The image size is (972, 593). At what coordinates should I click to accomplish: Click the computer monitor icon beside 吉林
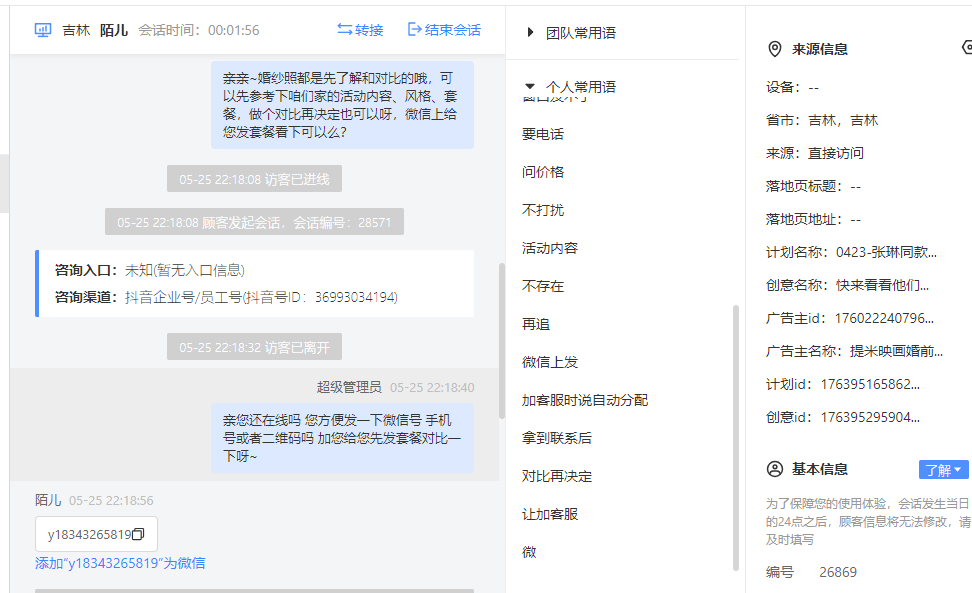coord(43,30)
